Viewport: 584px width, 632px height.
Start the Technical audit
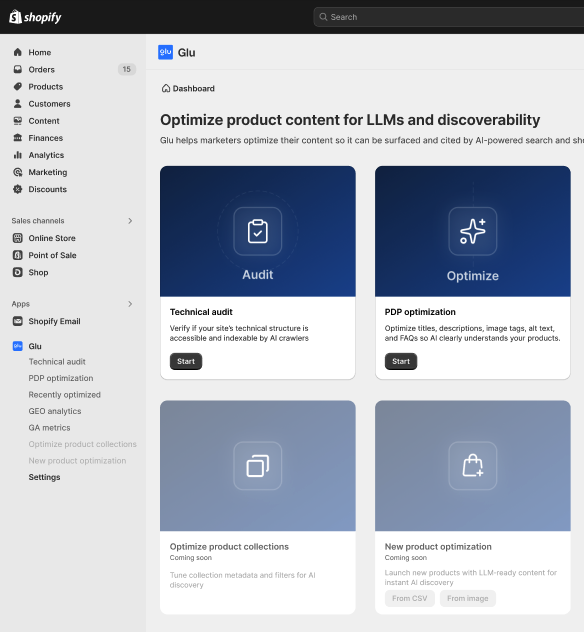(x=186, y=362)
